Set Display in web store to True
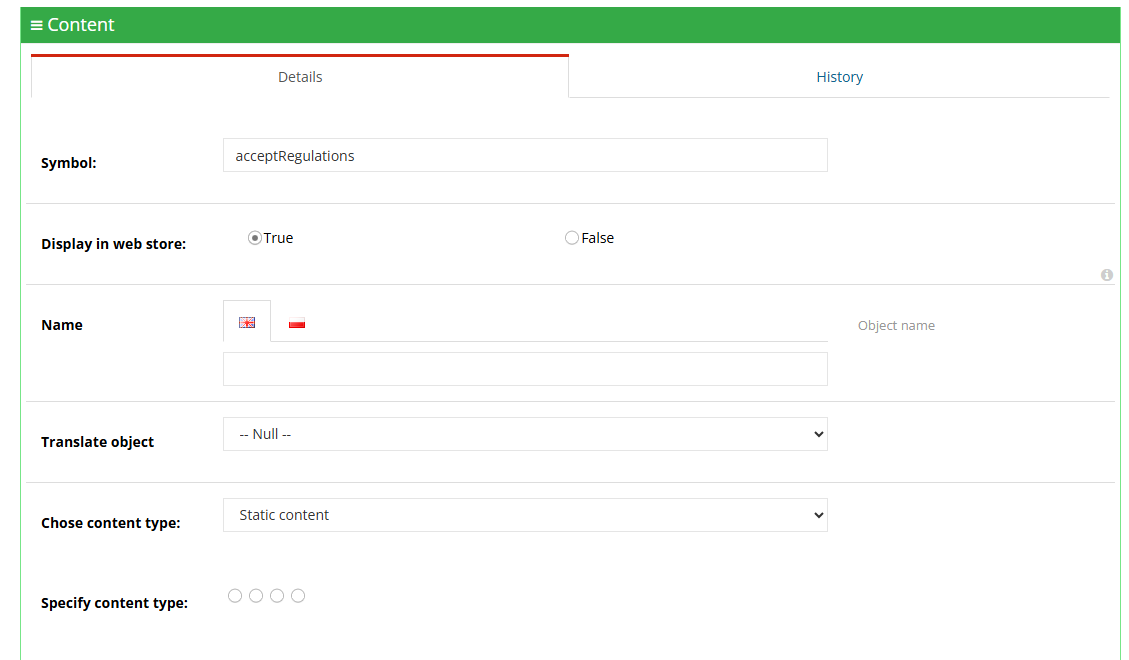This screenshot has width=1129, height=660. coord(254,238)
